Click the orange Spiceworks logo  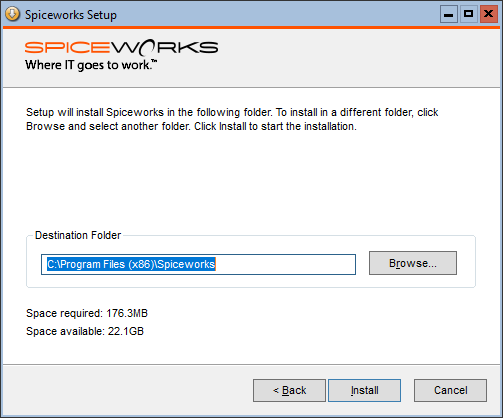coord(121,47)
